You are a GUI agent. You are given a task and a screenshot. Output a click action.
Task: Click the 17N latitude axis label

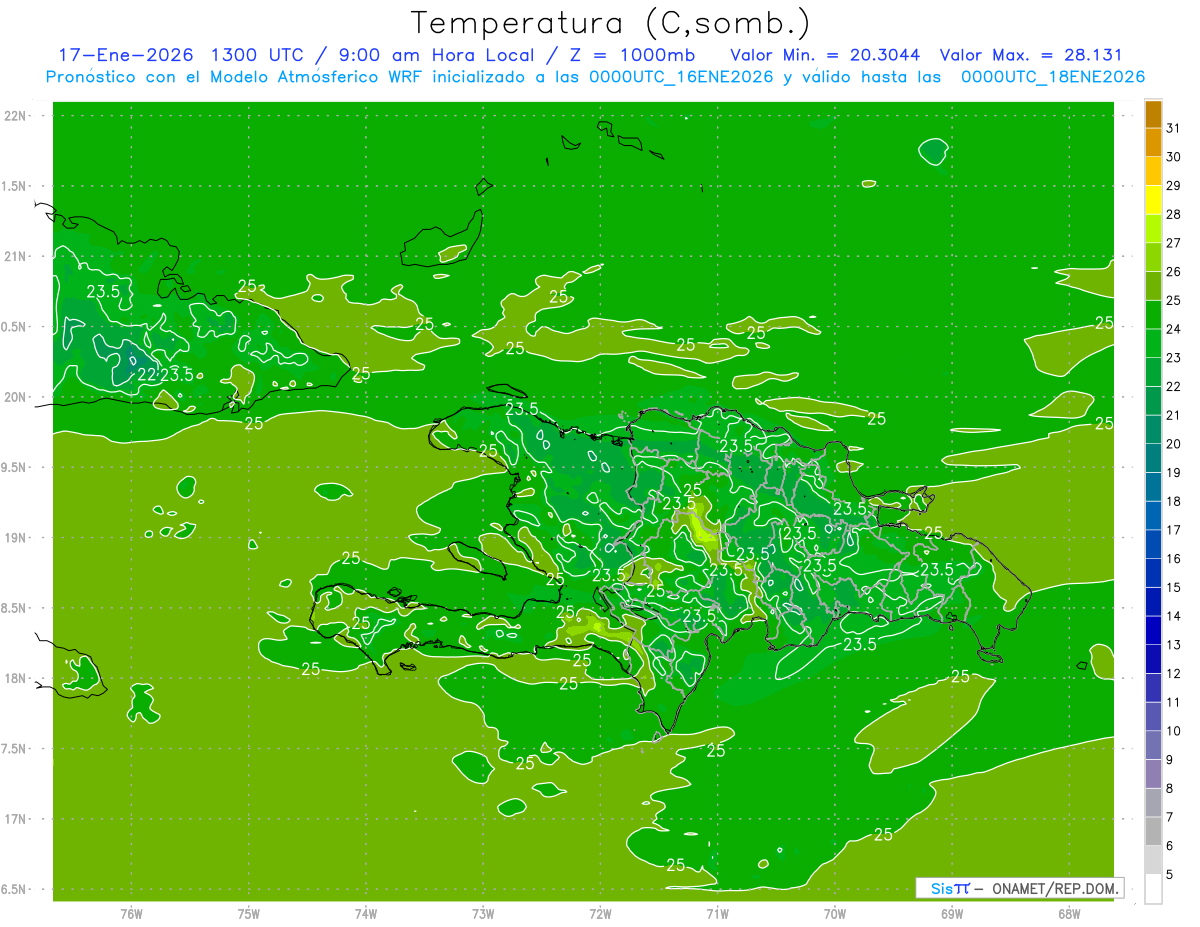[16, 819]
